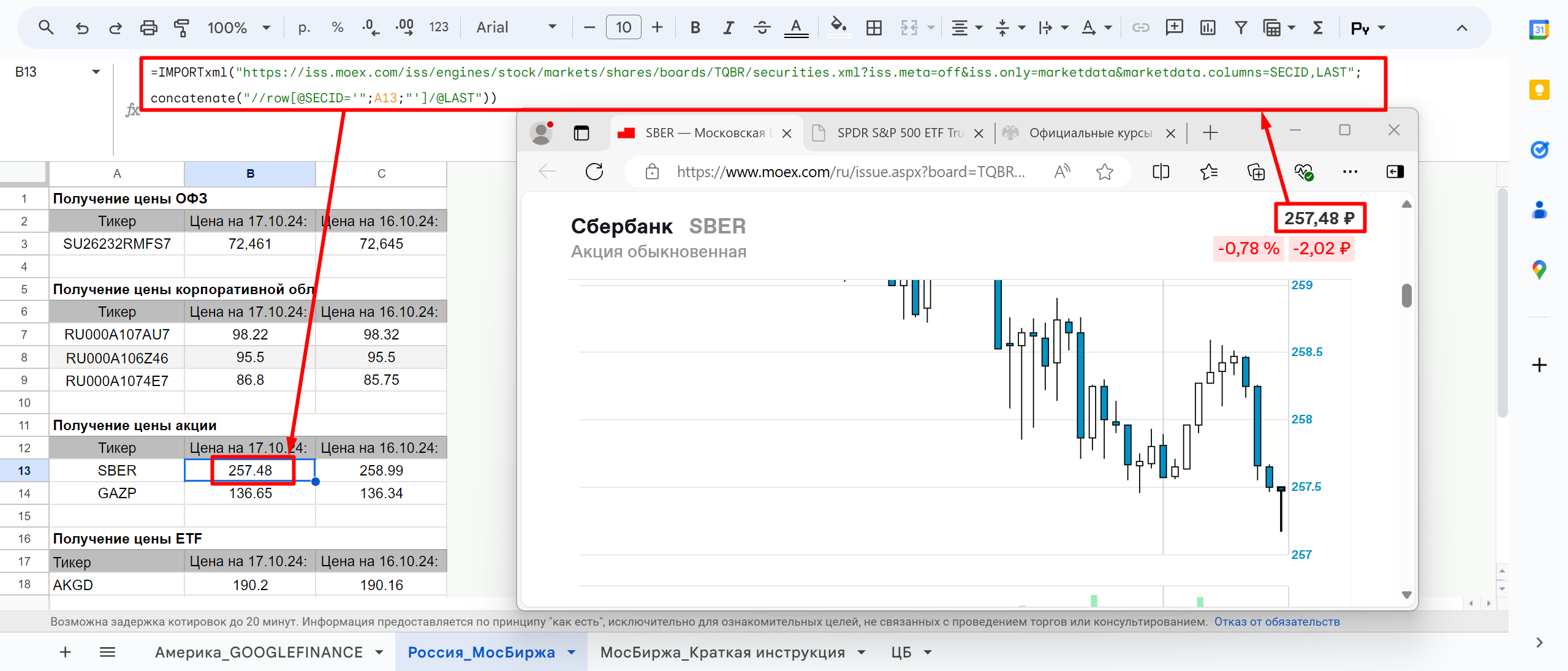The image size is (1568, 671).
Task: Open text wrapping dropdown
Action: pos(1053,28)
